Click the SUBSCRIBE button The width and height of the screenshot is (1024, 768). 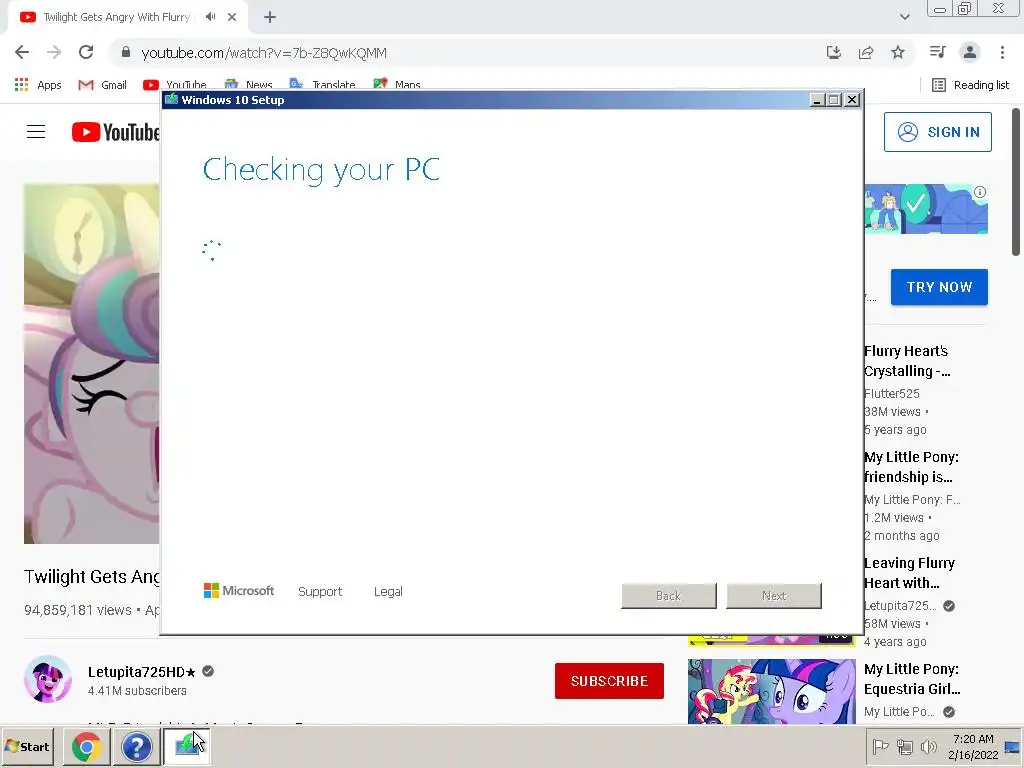point(609,680)
